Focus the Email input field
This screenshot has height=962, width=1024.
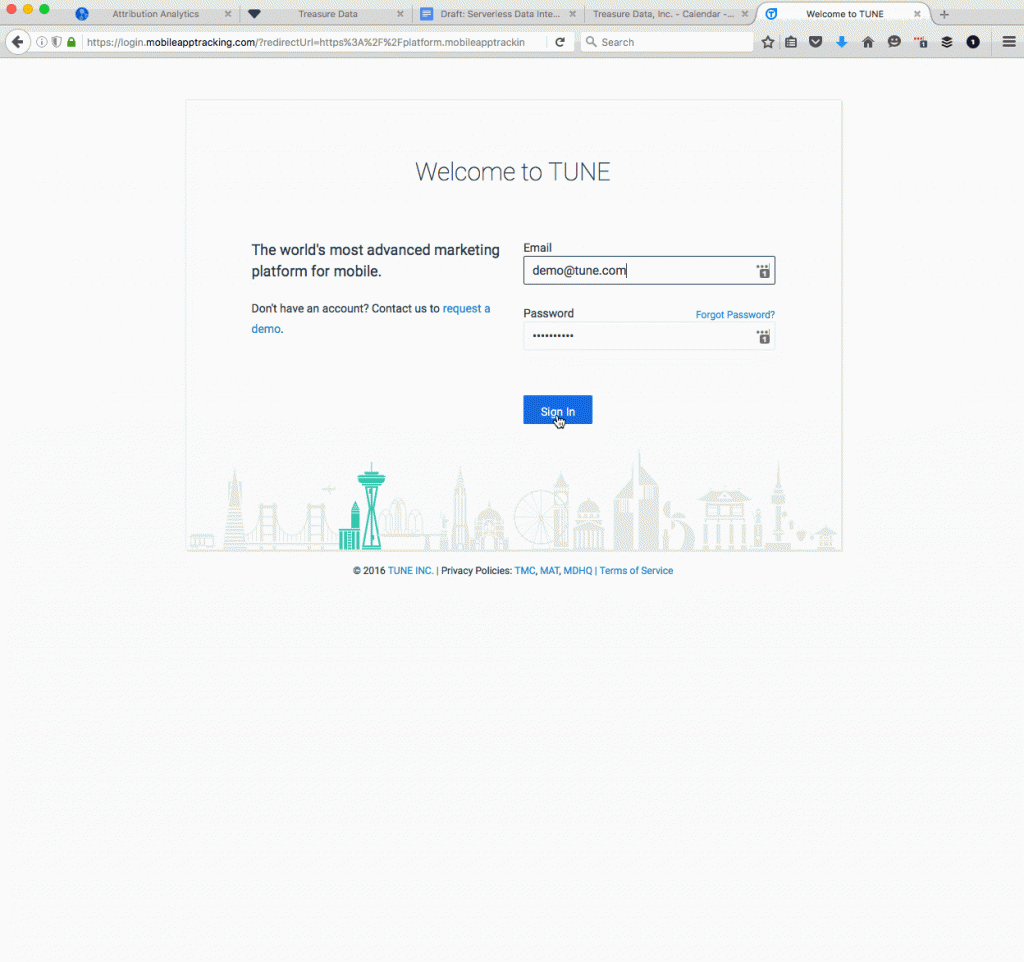(x=649, y=271)
